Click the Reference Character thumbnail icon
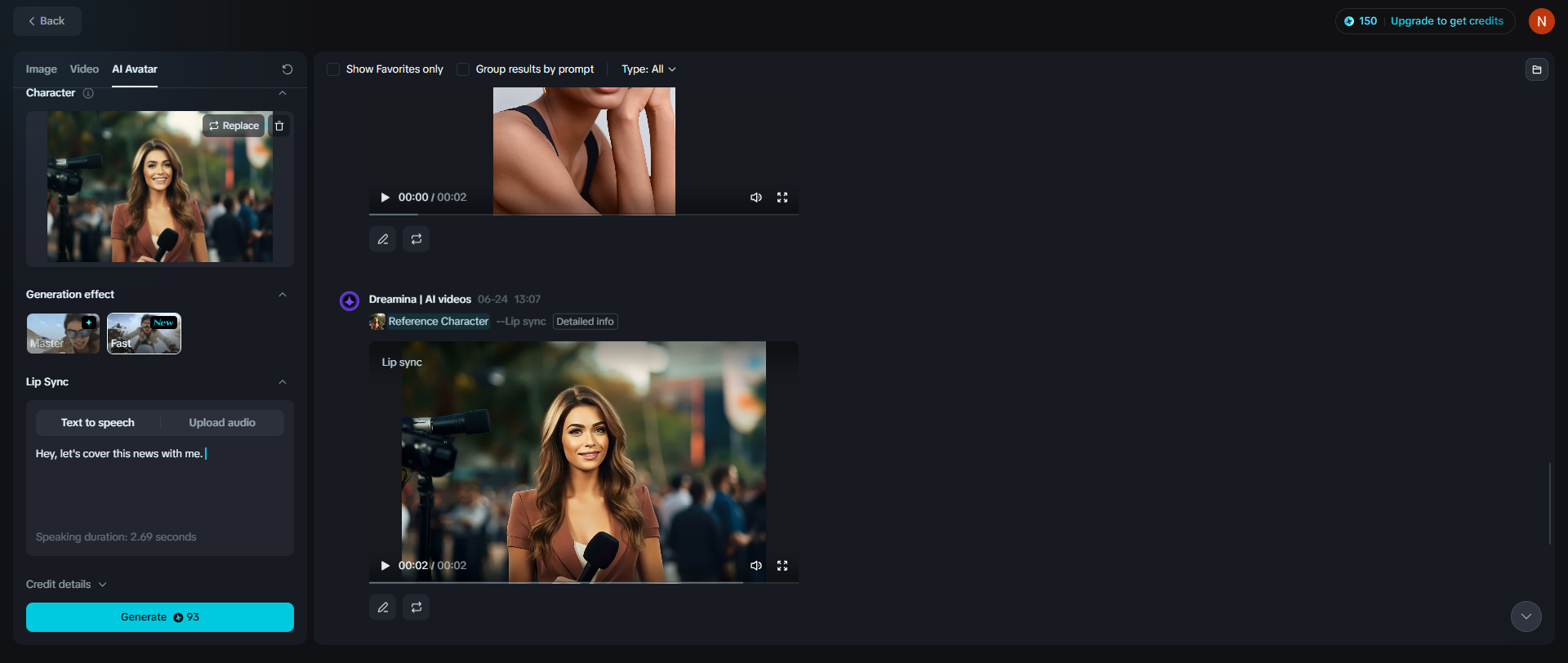The image size is (1568, 663). (377, 322)
